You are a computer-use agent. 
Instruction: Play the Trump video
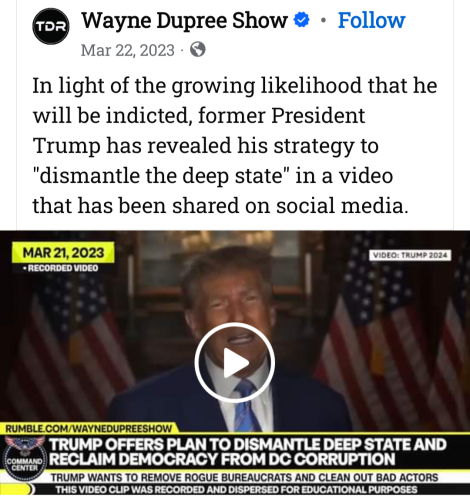point(235,363)
